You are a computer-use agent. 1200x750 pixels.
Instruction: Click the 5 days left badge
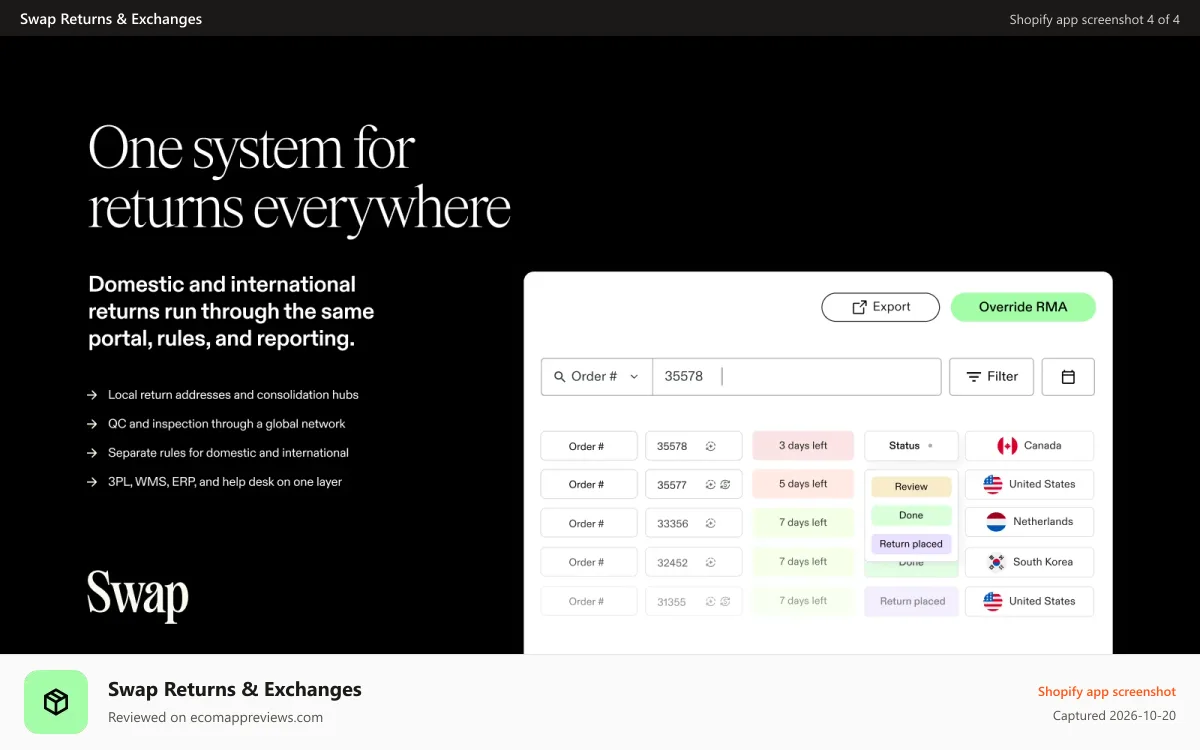point(803,484)
